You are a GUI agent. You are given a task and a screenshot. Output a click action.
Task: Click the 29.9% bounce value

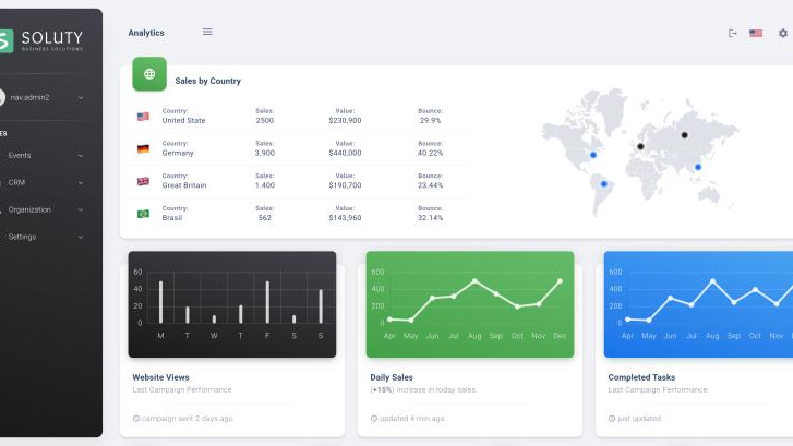pyautogui.click(x=430, y=120)
